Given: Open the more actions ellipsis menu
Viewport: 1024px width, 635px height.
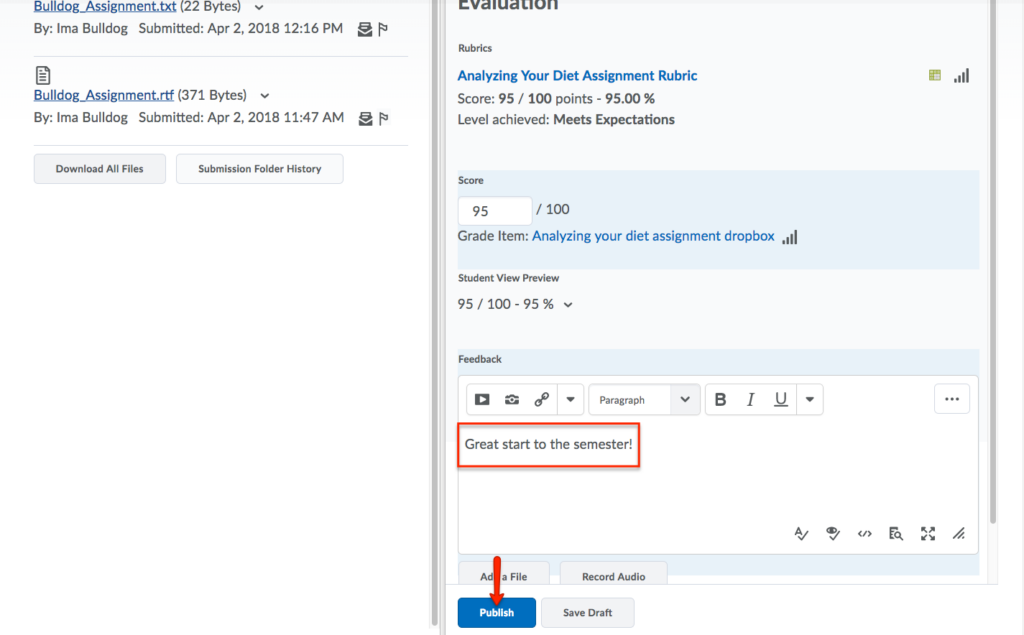Looking at the screenshot, I should 951,400.
